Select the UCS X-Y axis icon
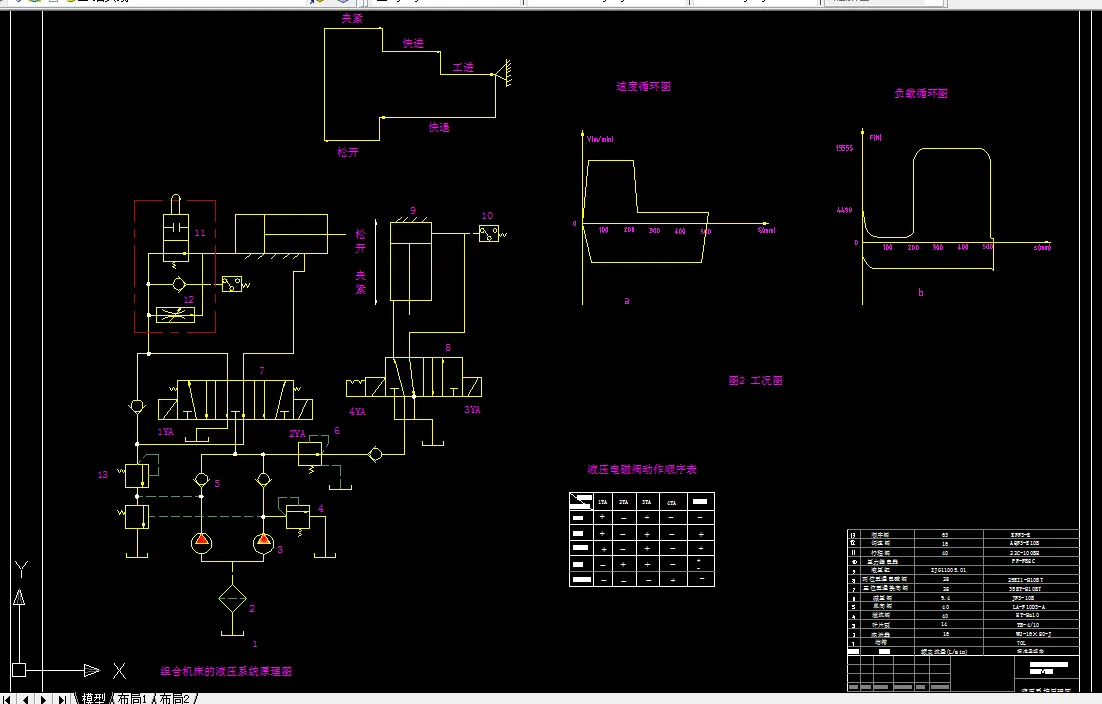The height and width of the screenshot is (704, 1102). point(69,618)
